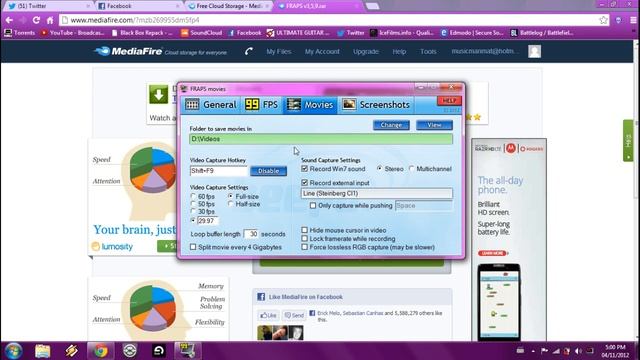The width and height of the screenshot is (640, 360).
Task: Open the Screenshots tab in FRAPS
Action: (376, 105)
